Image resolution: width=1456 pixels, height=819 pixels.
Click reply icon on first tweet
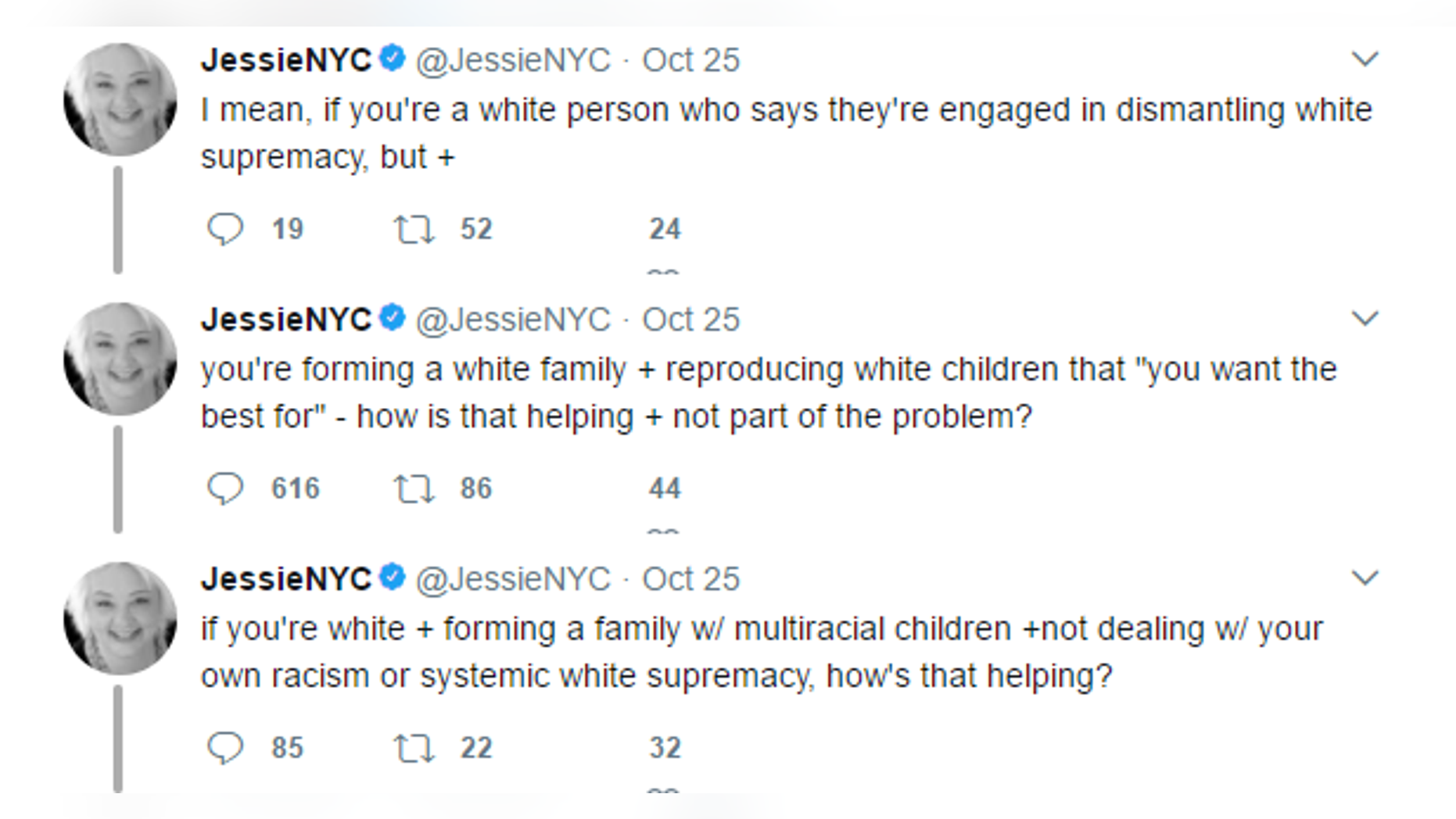225,229
